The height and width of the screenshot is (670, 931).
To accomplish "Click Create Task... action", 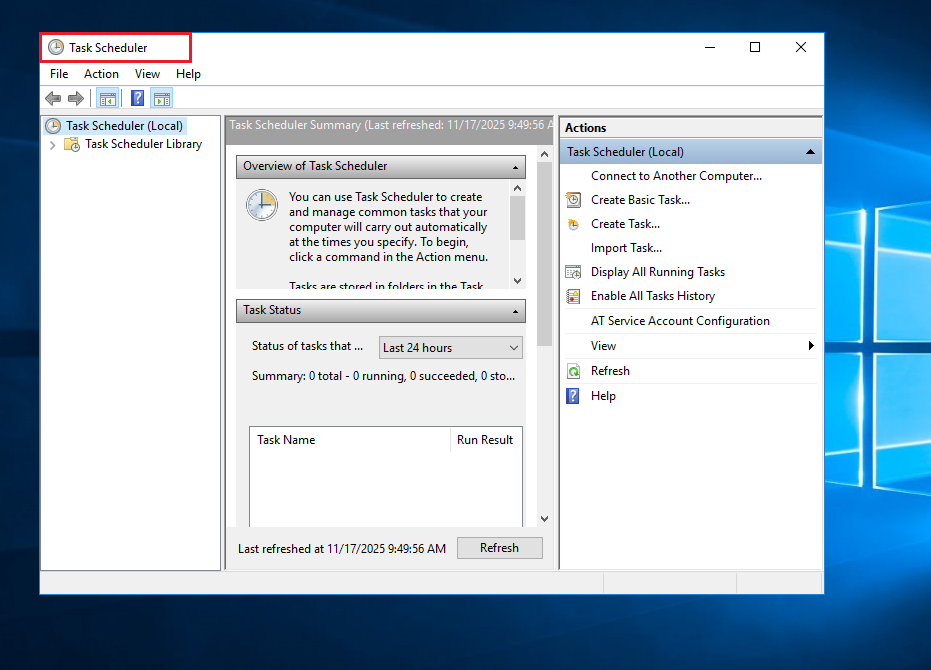I will [x=625, y=225].
